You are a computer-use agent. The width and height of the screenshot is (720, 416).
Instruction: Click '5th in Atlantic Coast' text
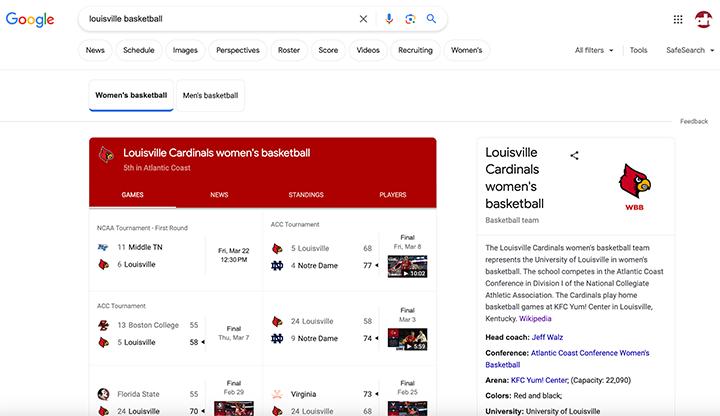(157, 168)
